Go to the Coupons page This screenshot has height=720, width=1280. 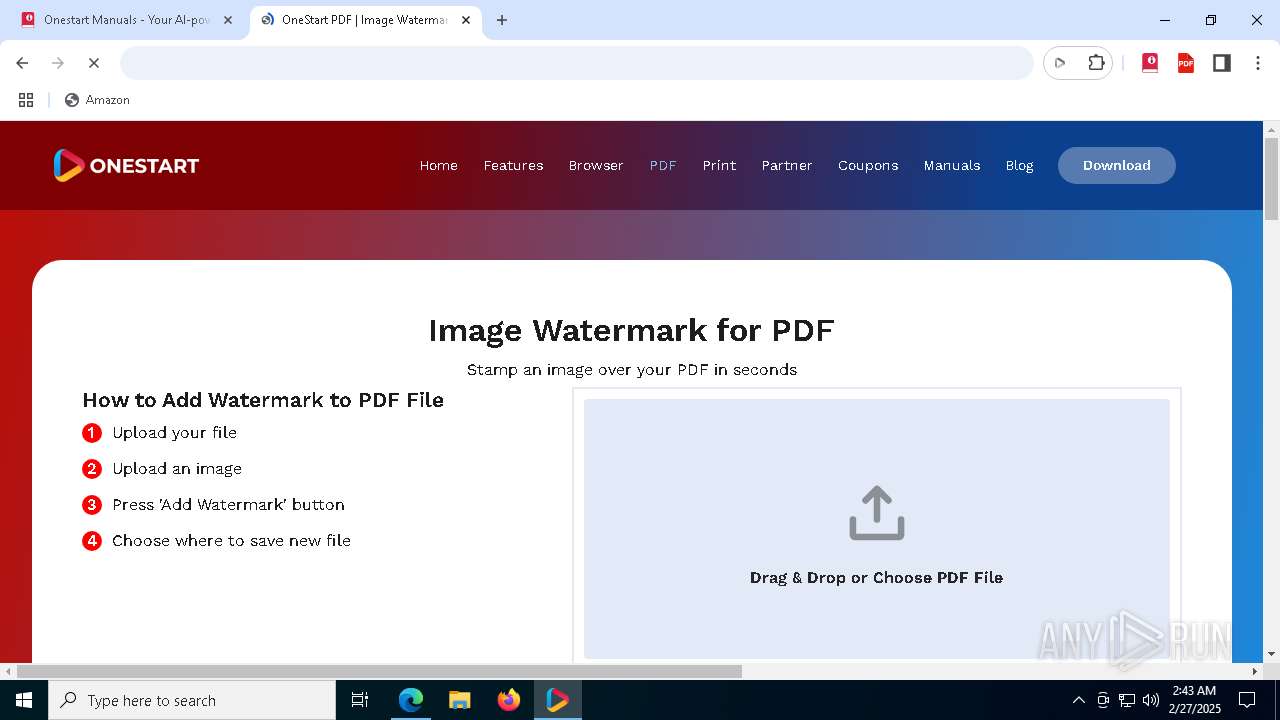click(x=868, y=165)
